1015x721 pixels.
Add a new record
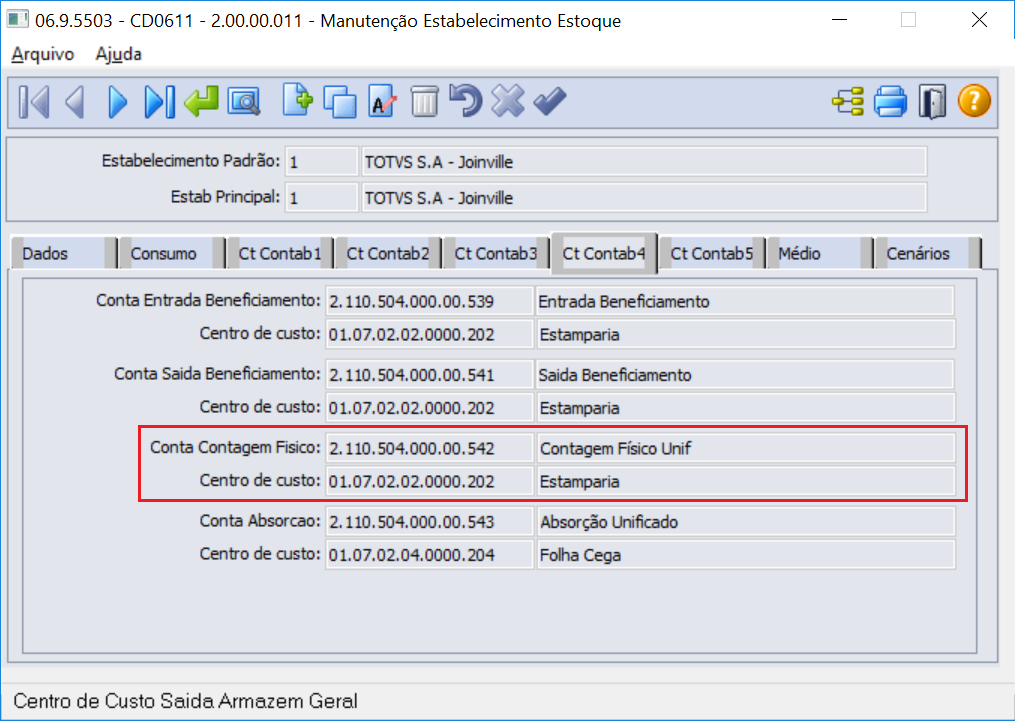[x=298, y=101]
